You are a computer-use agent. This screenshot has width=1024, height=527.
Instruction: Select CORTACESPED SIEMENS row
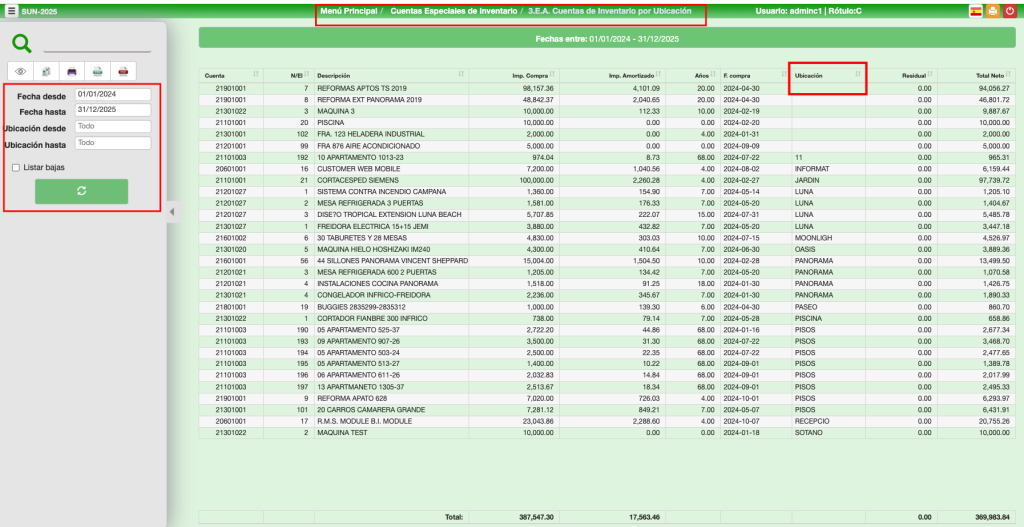(x=607, y=180)
